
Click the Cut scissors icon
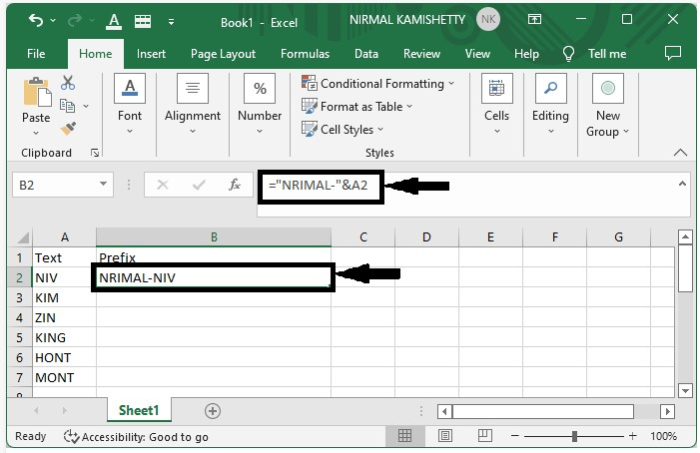[x=68, y=83]
